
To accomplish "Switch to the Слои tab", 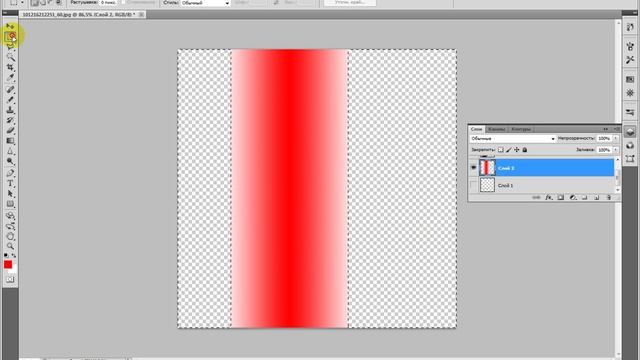I will (x=476, y=129).
